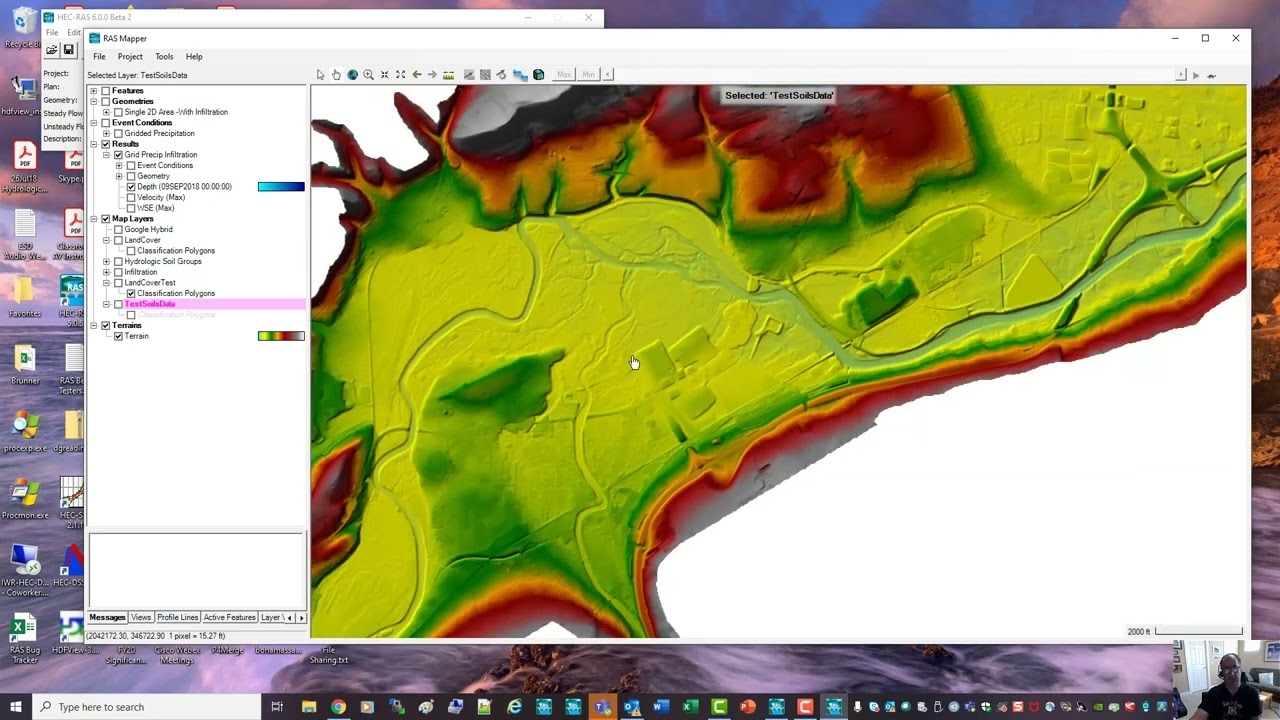Screen dimensions: 1280x720
Task: Select the measure ruler tool
Action: [x=448, y=75]
